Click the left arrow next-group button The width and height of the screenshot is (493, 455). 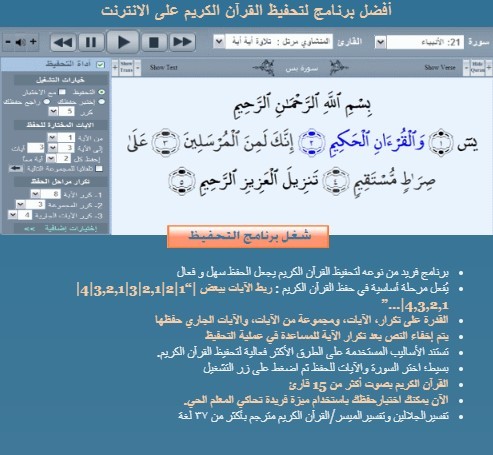click(16, 168)
